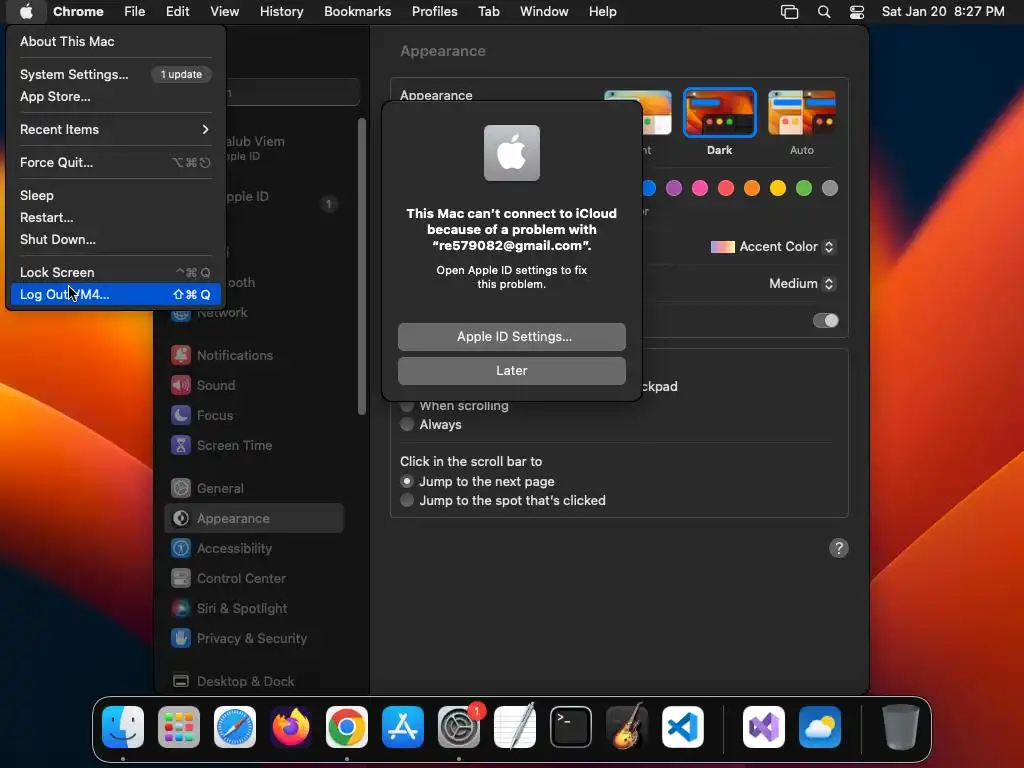Toggle the switch below Medium dropdown
Image resolution: width=1024 pixels, height=768 pixels.
click(x=825, y=321)
